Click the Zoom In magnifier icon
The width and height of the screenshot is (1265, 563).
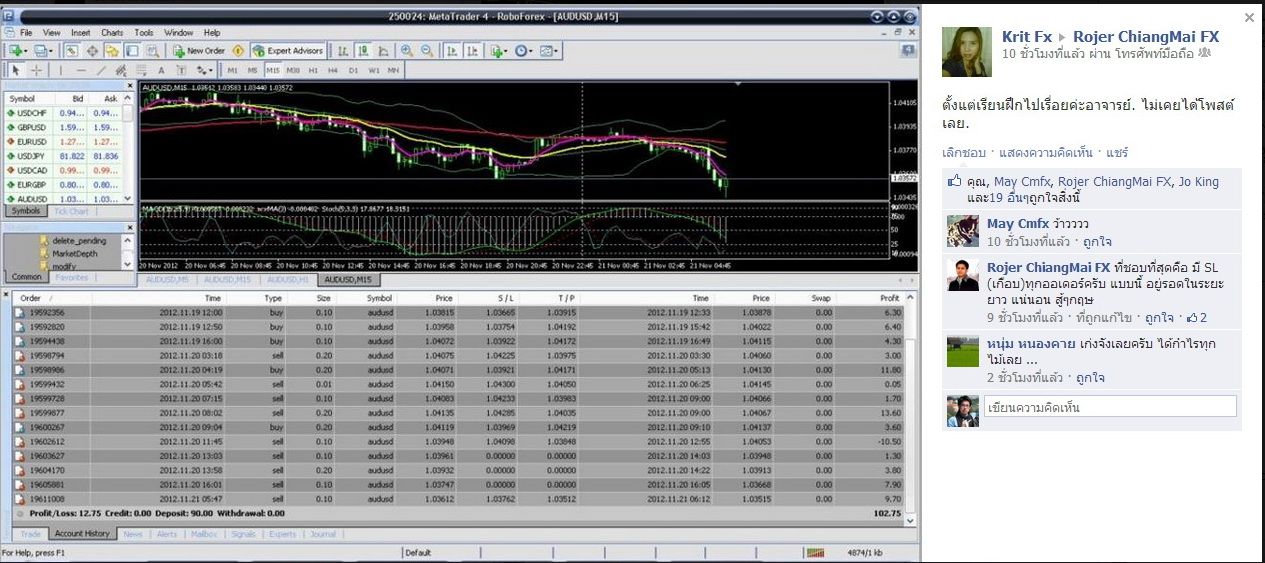click(407, 50)
